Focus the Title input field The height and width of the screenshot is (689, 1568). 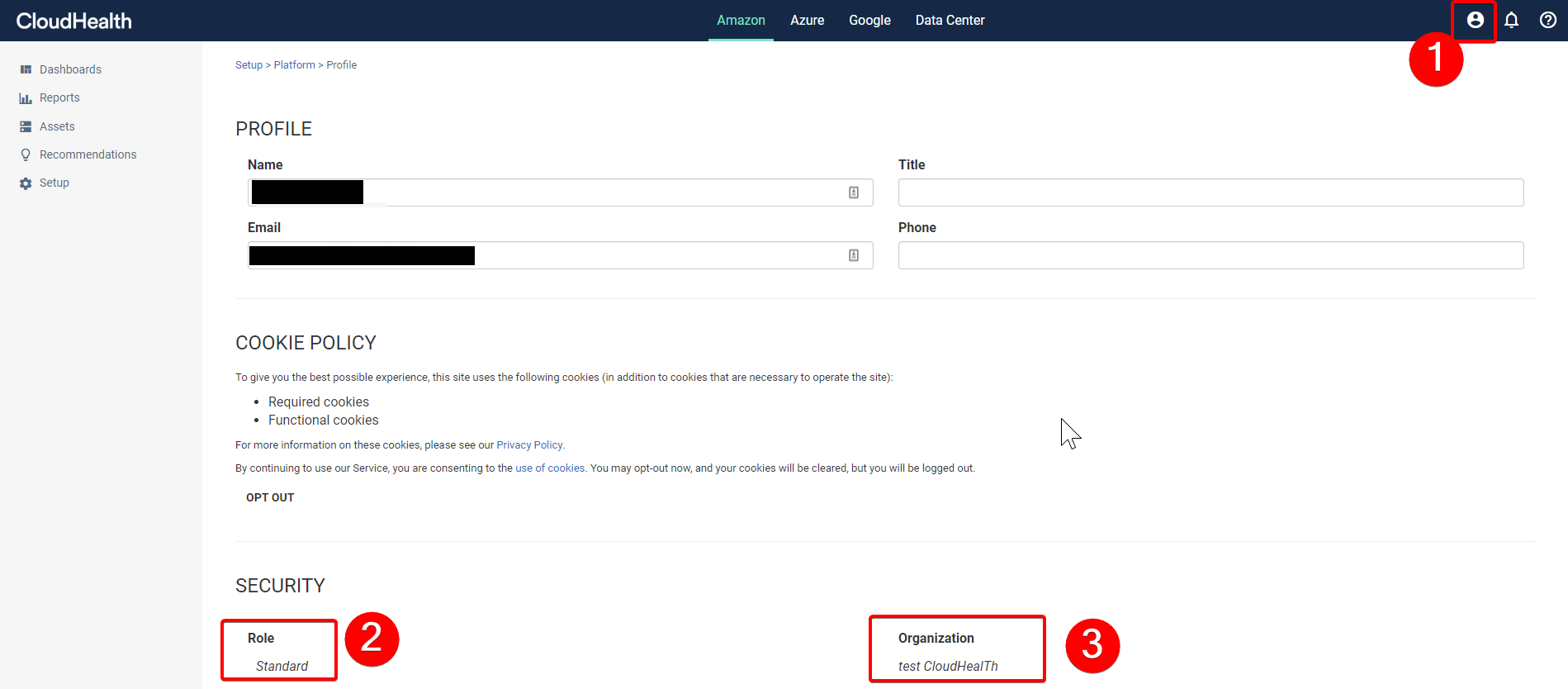click(1210, 192)
